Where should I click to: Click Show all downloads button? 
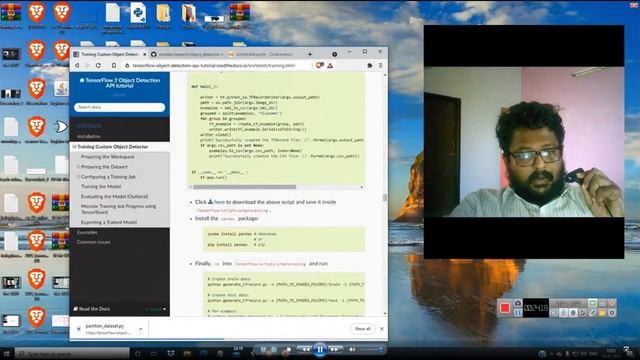point(362,329)
